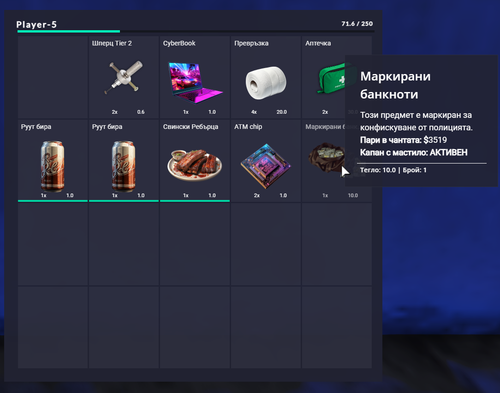Click the CyberBook item name

click(179, 43)
